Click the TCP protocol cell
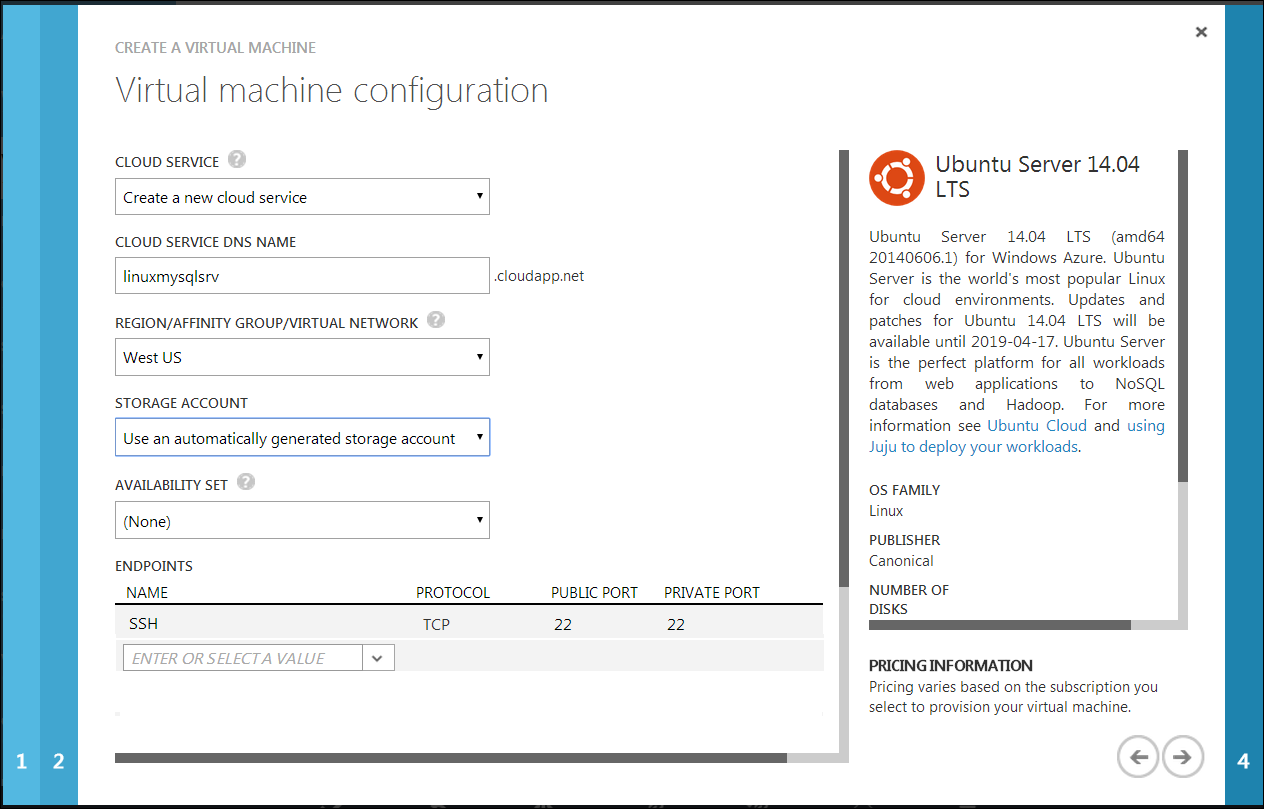Viewport: 1264px width, 809px height. (436, 625)
